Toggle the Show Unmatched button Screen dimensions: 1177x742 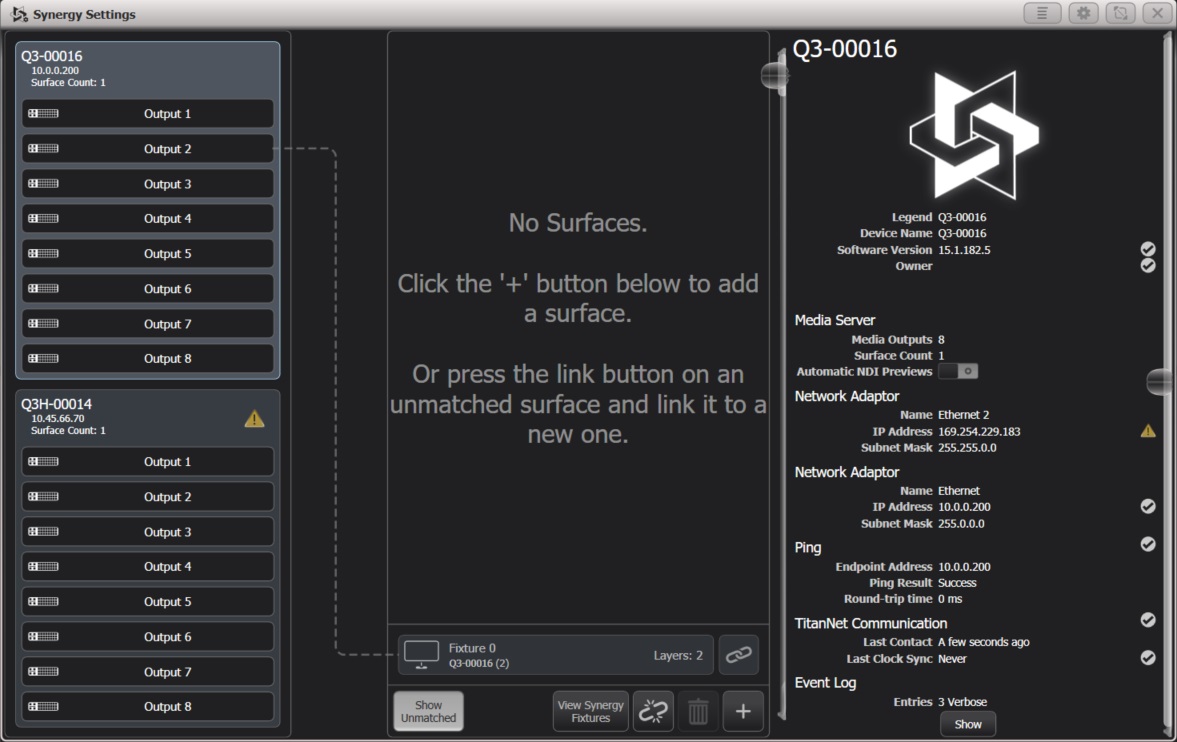[x=428, y=711]
